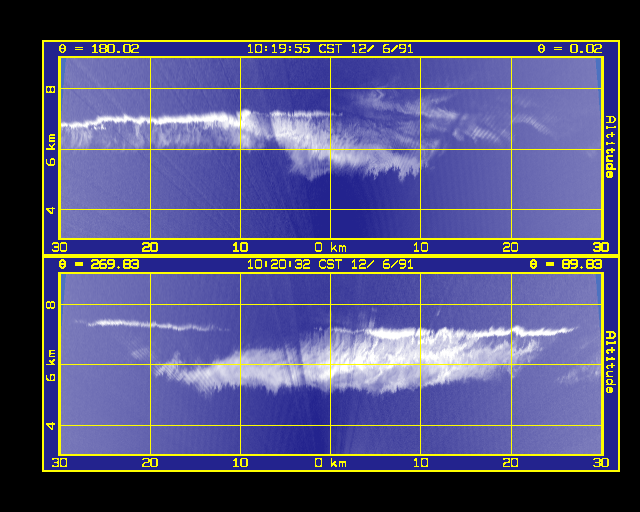The width and height of the screenshot is (640, 512).
Task: Click the bottom panel's Altitude axis title
Action: (x=610, y=362)
